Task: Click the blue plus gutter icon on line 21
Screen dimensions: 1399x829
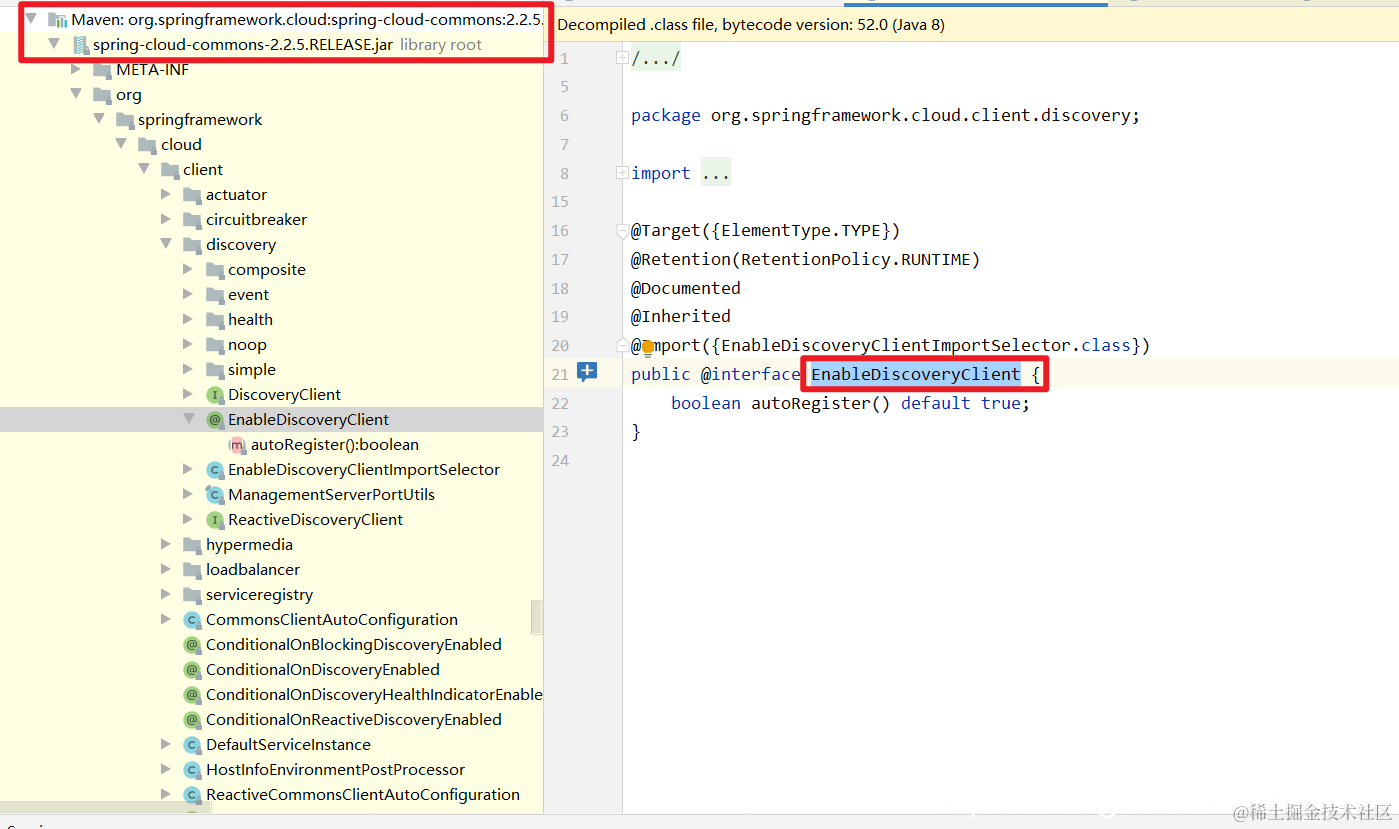Action: click(x=588, y=372)
